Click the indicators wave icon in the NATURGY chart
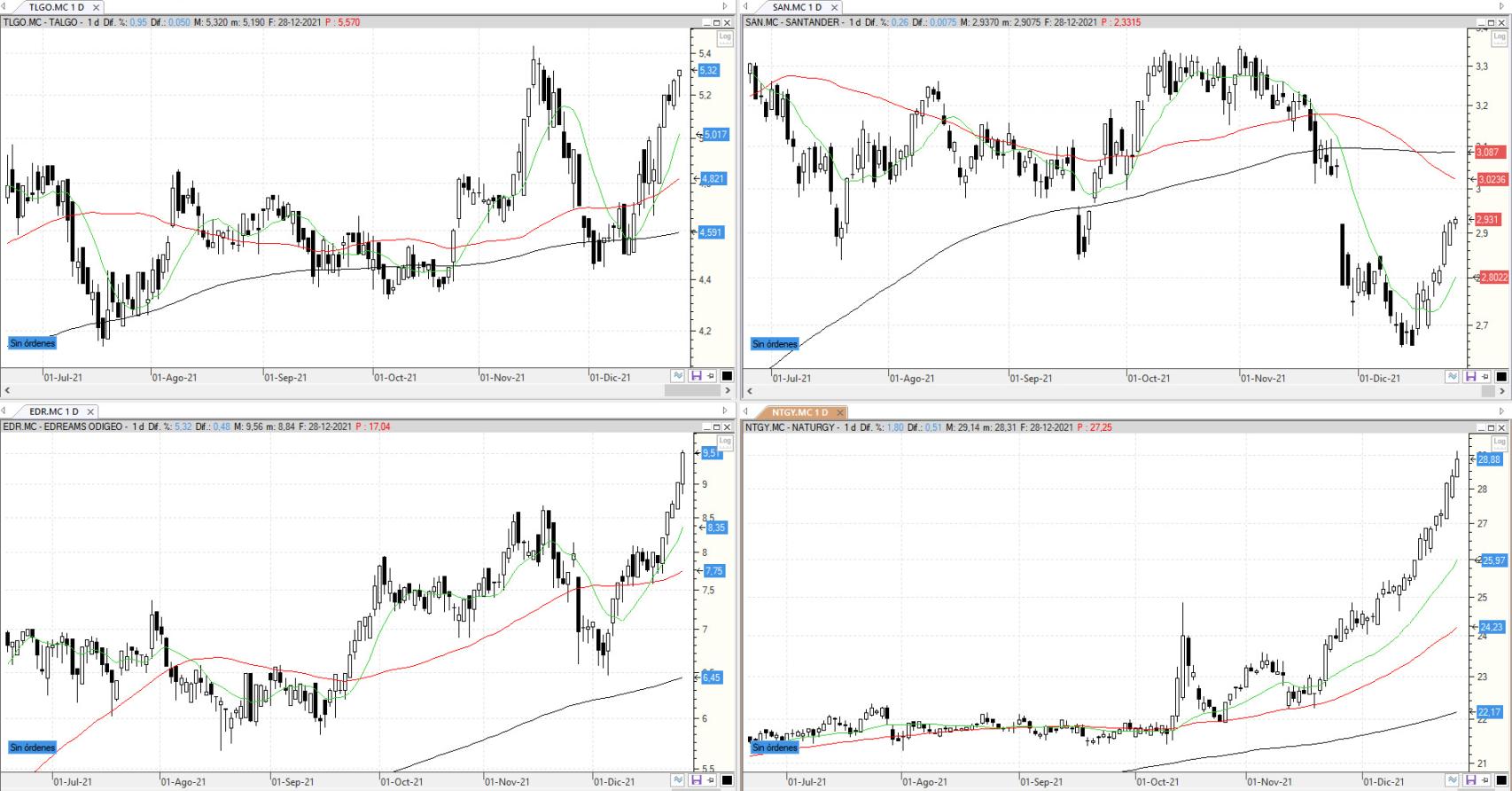The height and width of the screenshot is (791, 1512). pyautogui.click(x=1452, y=780)
